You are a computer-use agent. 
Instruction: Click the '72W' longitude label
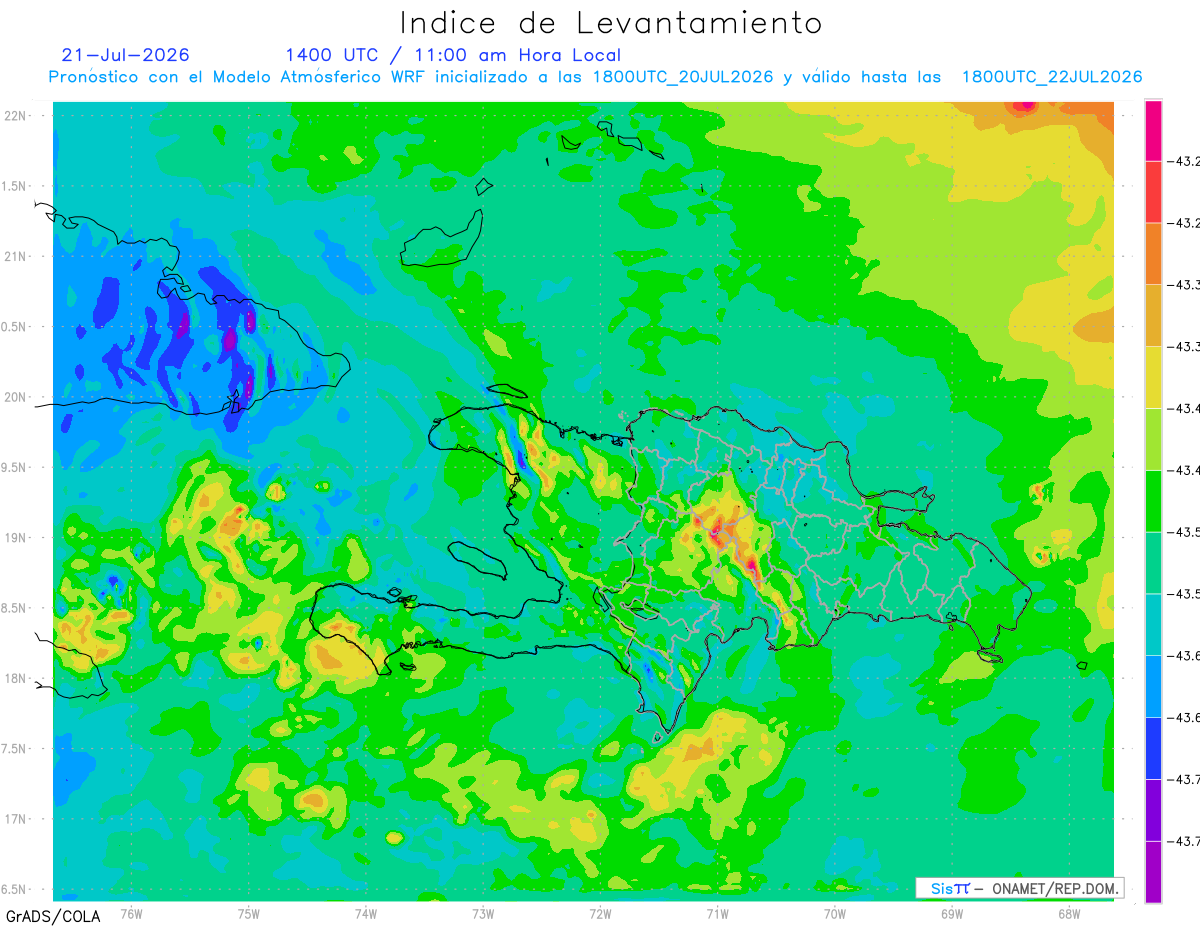point(600,914)
